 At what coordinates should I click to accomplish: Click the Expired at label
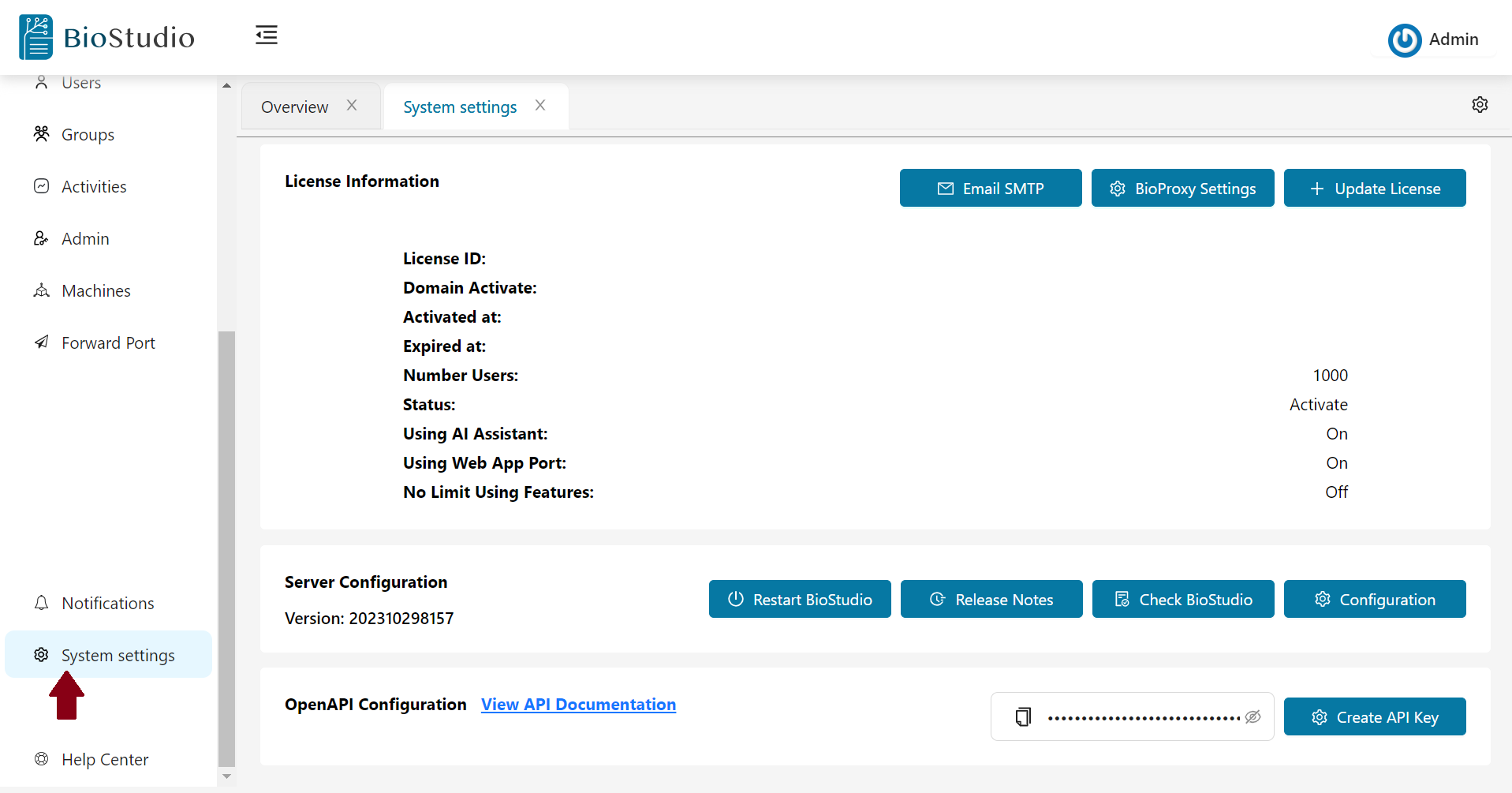coord(444,346)
